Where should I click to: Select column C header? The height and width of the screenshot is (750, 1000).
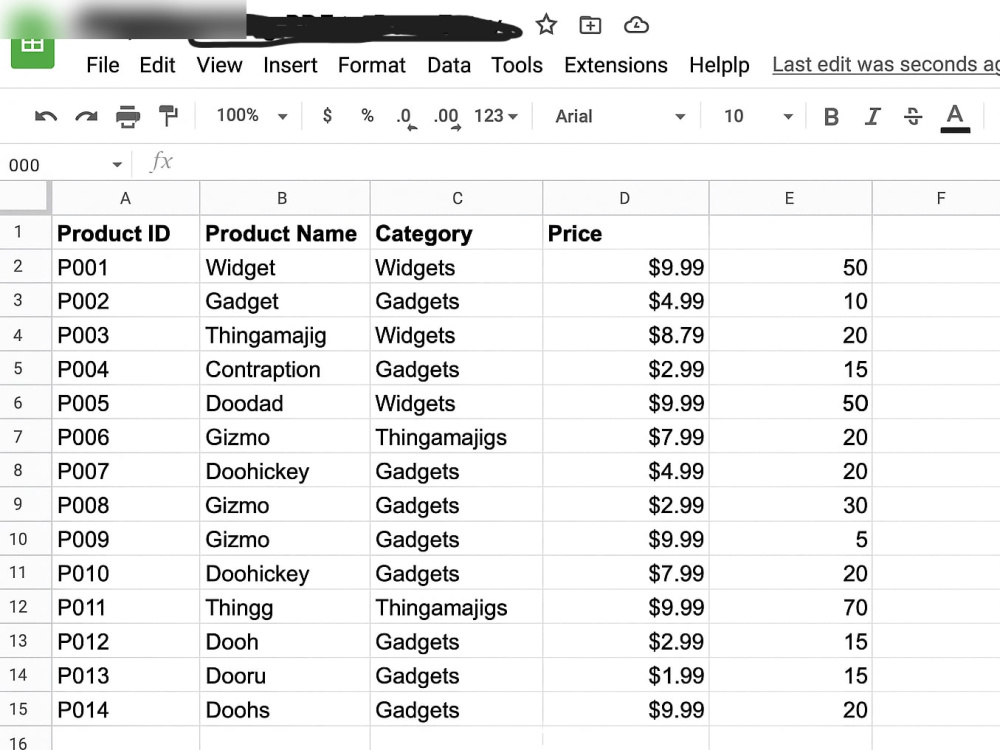coord(457,198)
